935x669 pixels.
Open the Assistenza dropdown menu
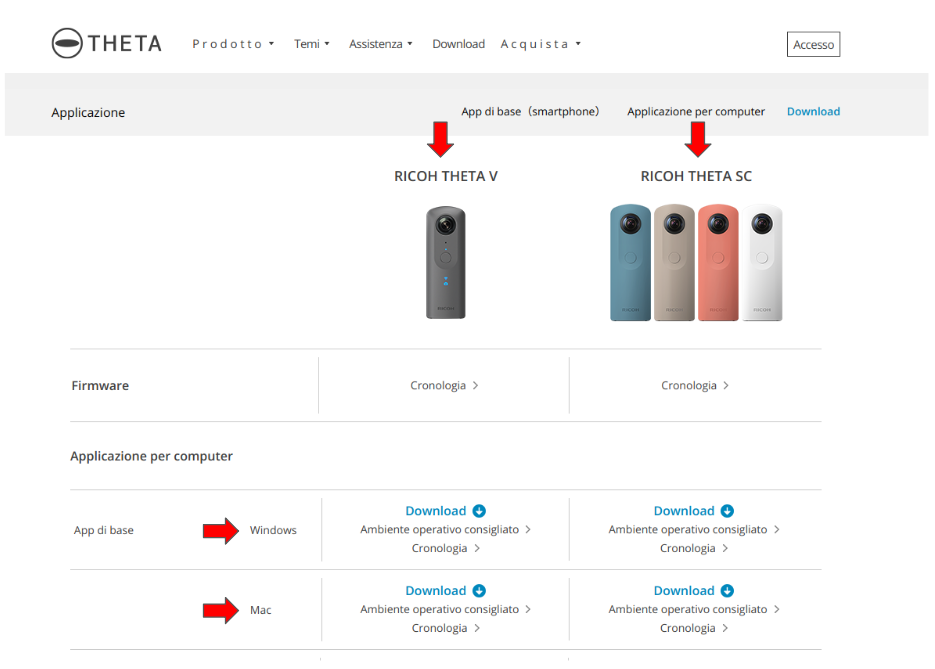(x=380, y=44)
